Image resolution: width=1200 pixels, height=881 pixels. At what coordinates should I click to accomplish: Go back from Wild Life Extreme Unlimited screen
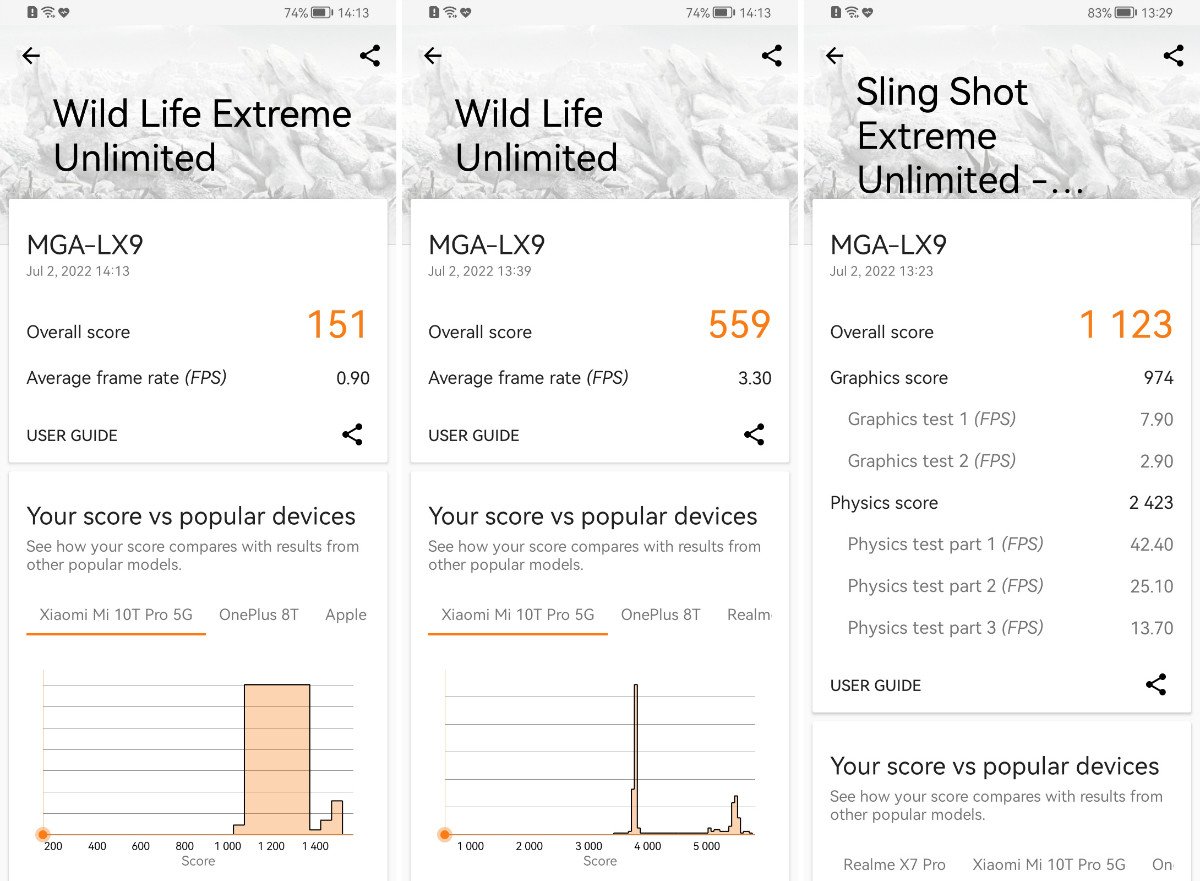[31, 56]
